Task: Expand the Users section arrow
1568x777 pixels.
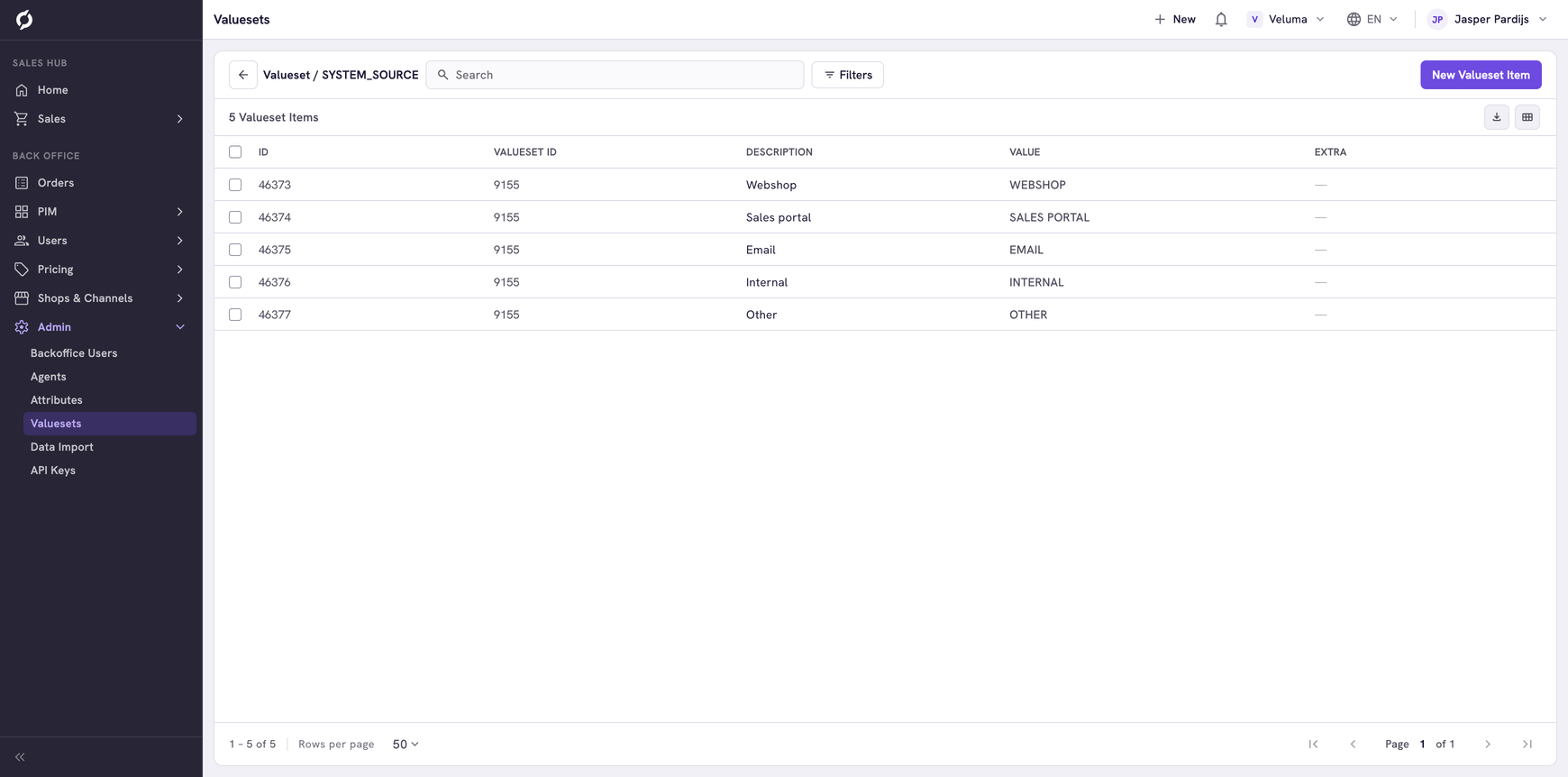Action: 180,241
